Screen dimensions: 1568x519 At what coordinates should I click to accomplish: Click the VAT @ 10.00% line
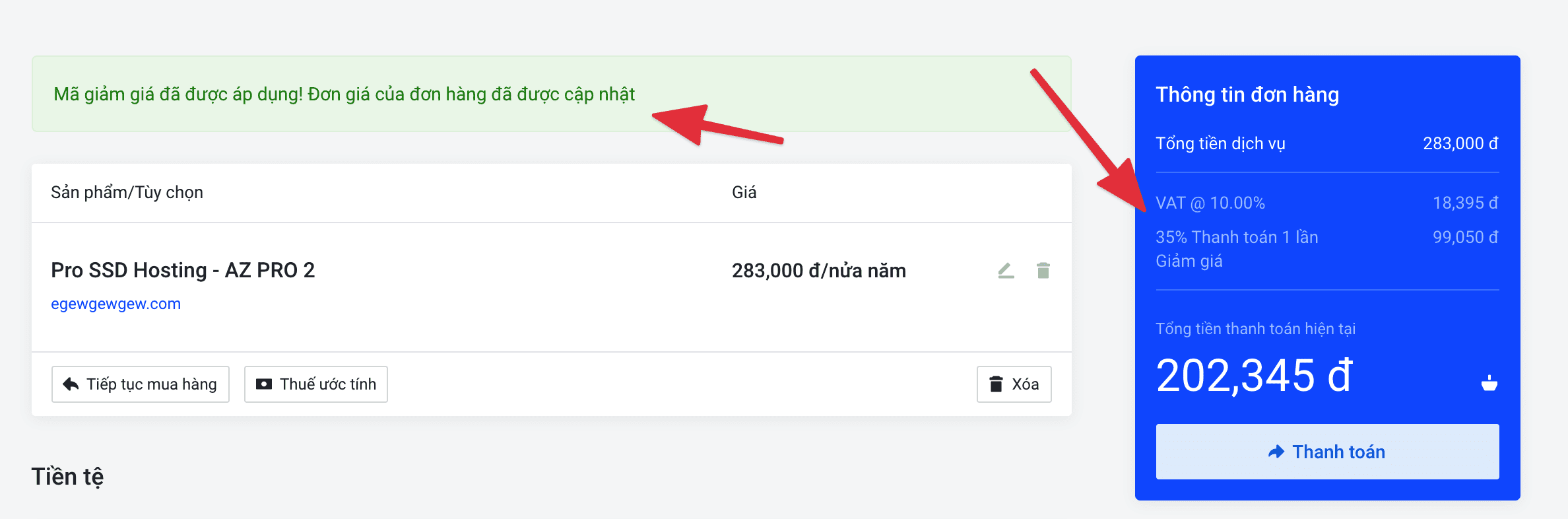tap(1210, 203)
